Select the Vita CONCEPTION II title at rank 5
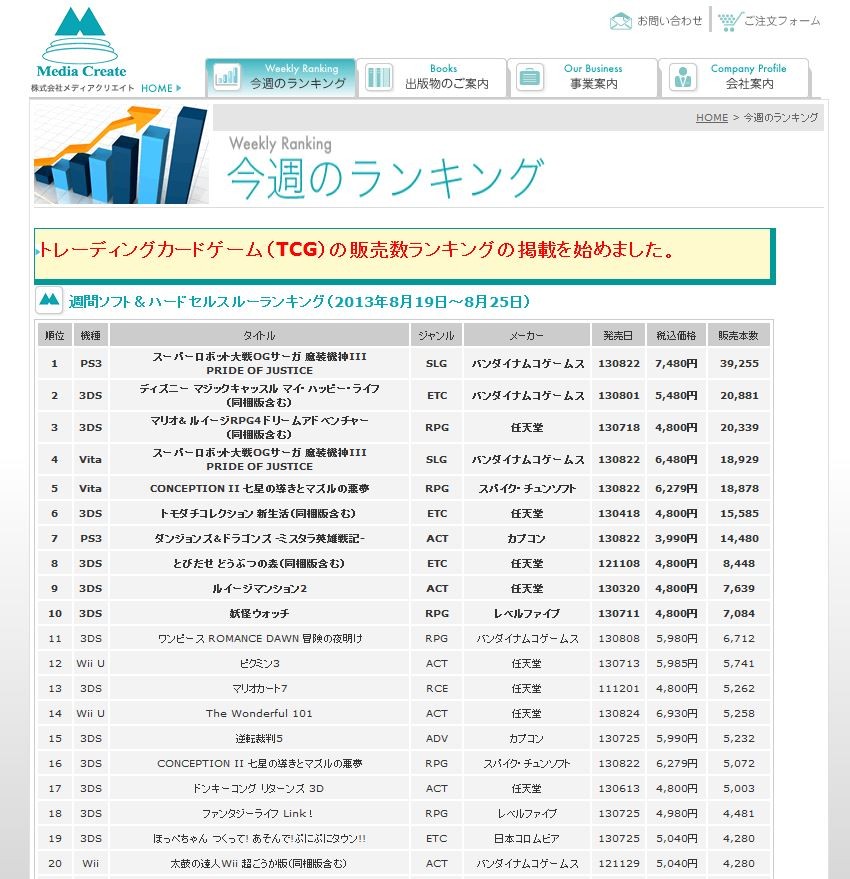Screen dimensions: 850x879 pos(259,488)
